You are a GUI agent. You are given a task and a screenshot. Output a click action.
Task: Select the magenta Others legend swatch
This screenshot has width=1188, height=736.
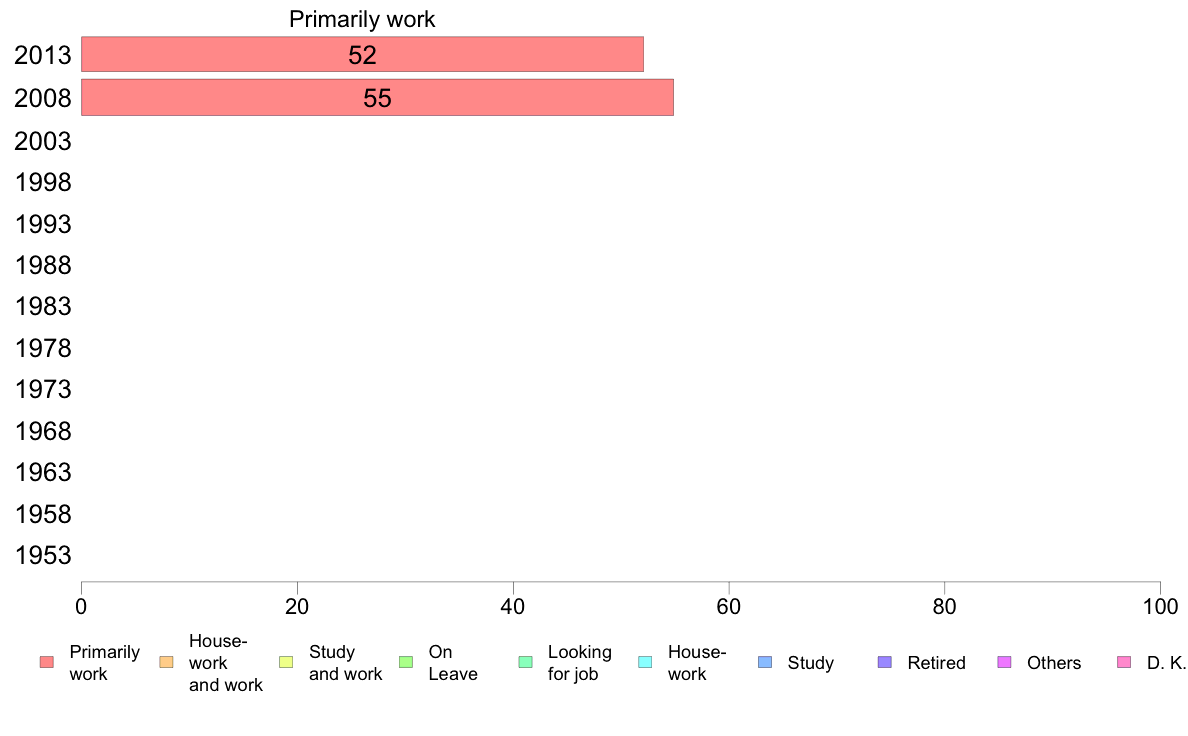pyautogui.click(x=1005, y=662)
